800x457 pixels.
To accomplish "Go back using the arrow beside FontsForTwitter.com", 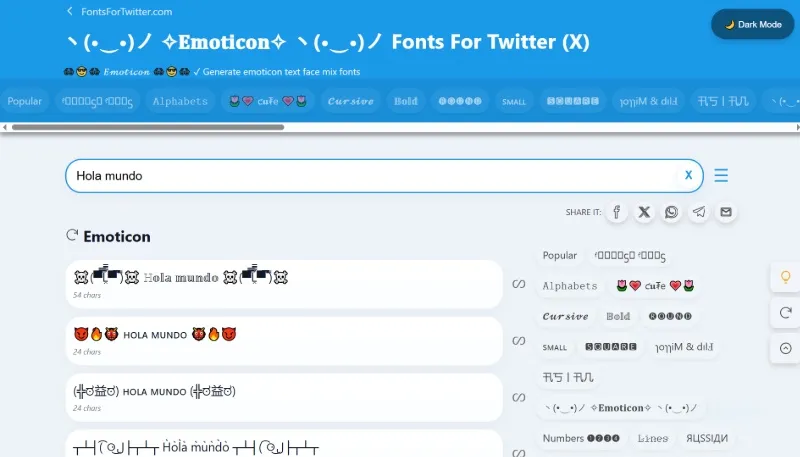I will point(70,11).
